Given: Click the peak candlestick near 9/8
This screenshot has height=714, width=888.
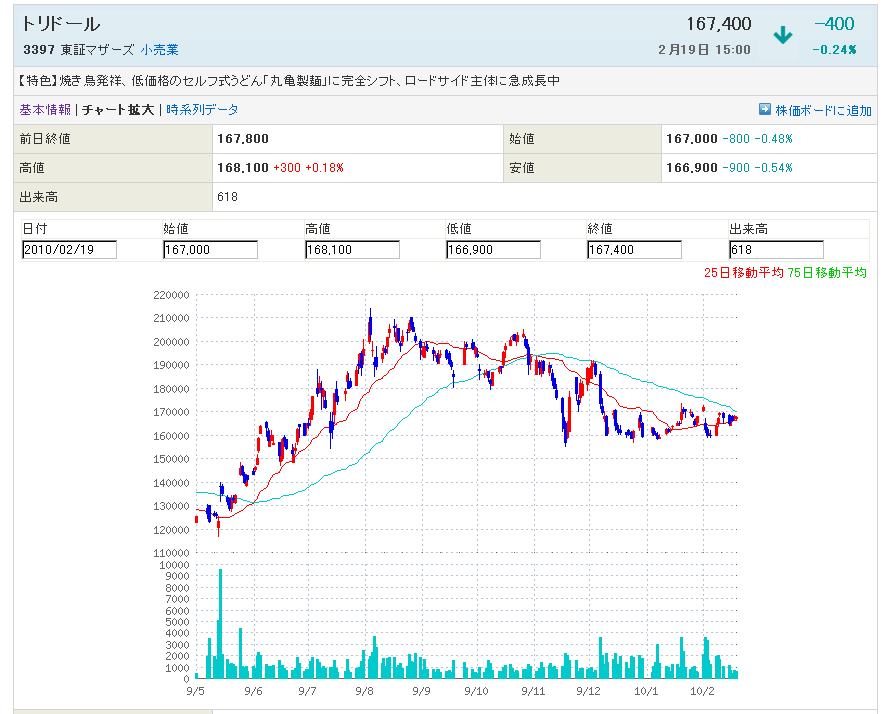Looking at the screenshot, I should click(370, 325).
